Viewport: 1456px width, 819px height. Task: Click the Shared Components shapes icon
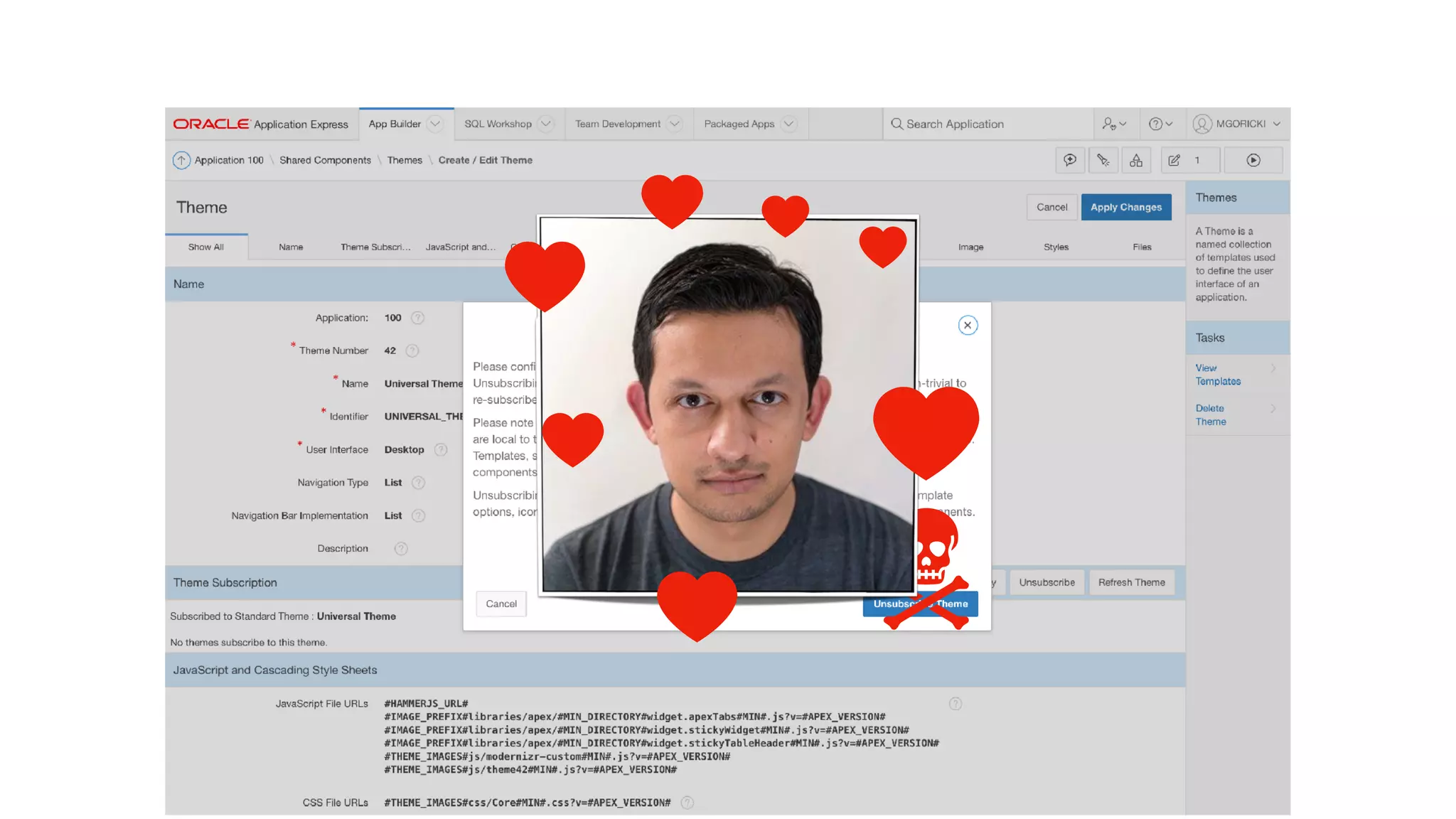coord(1136,160)
